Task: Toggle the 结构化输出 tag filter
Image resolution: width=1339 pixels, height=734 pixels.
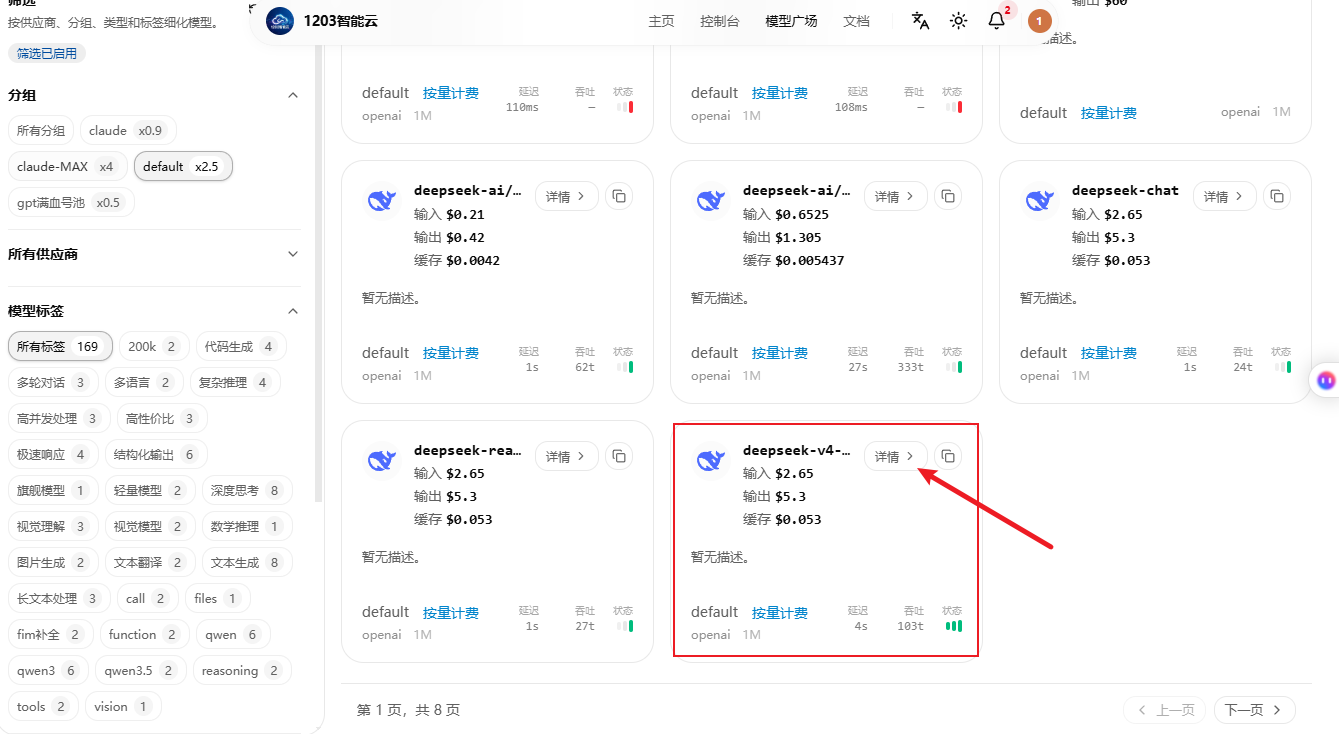Action: click(155, 455)
